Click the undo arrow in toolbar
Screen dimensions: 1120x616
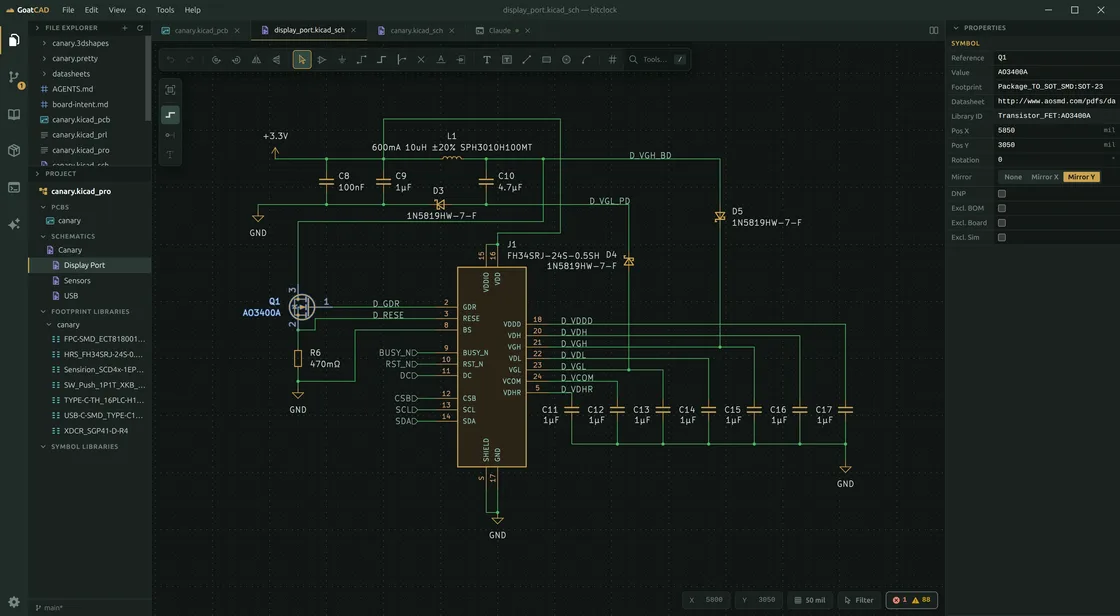coord(170,59)
